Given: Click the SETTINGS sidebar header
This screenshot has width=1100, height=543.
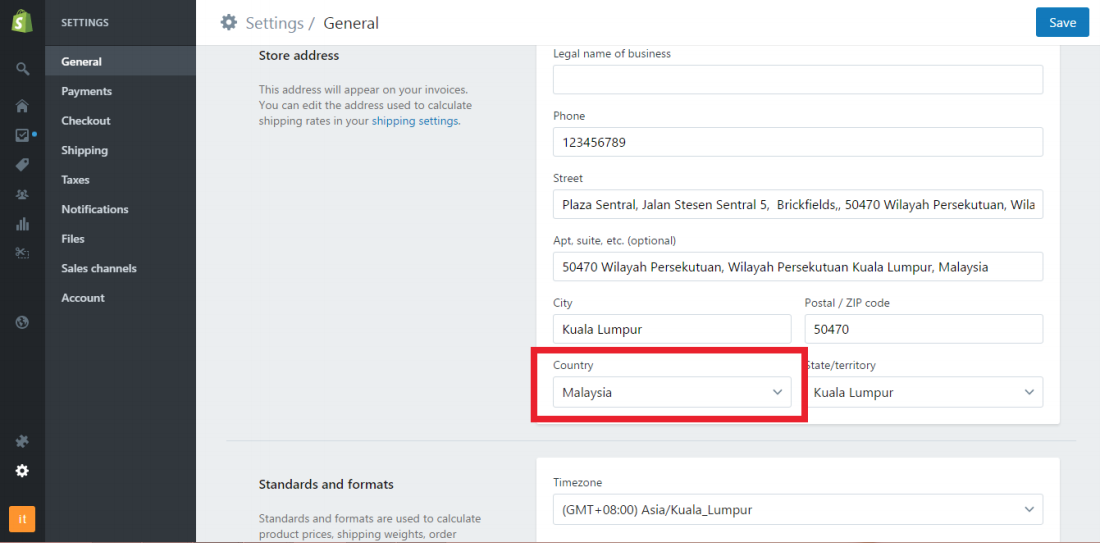Looking at the screenshot, I should tap(85, 22).
